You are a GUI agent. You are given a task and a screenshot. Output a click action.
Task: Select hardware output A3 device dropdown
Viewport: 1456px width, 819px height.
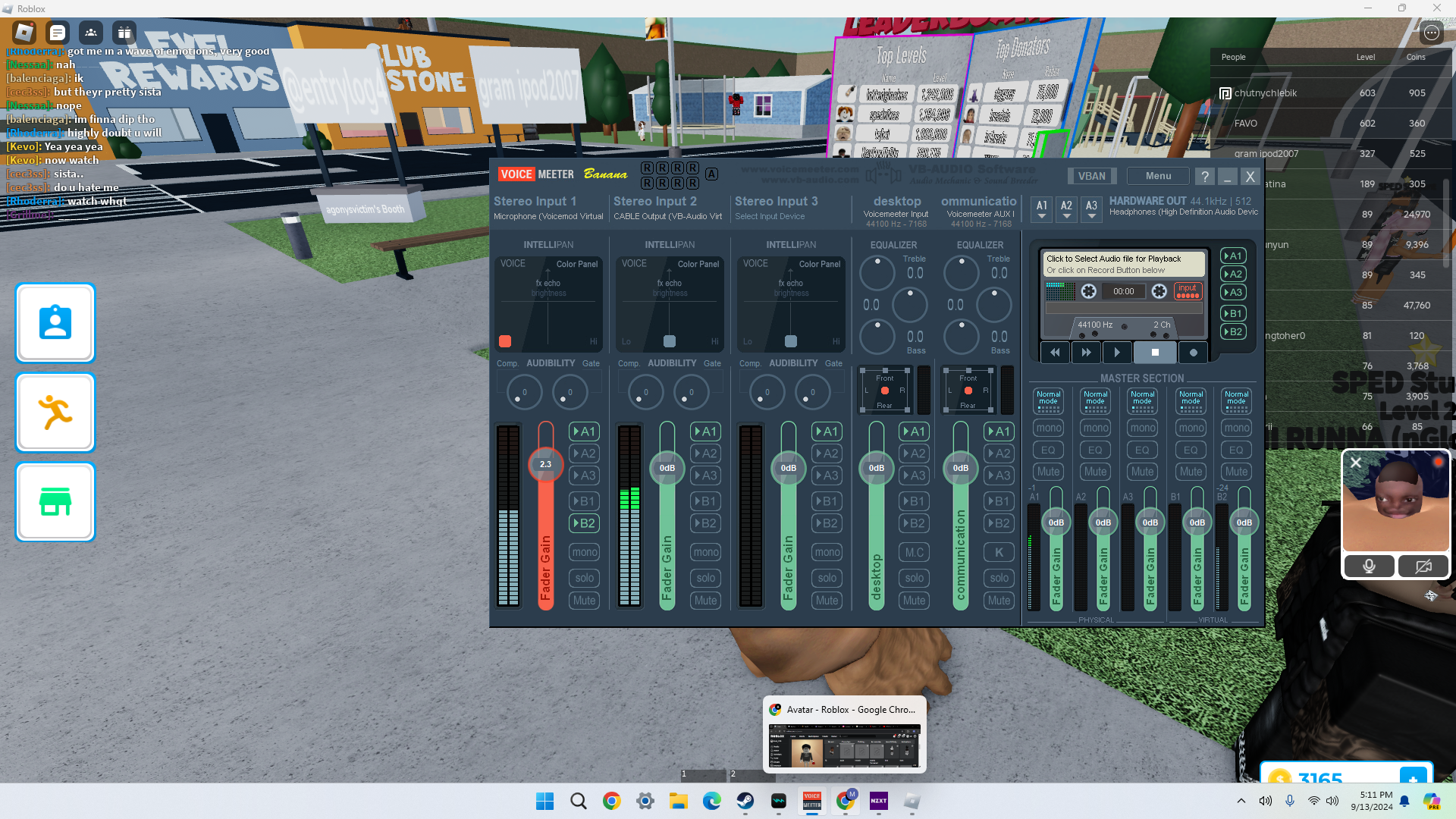[x=1091, y=209]
